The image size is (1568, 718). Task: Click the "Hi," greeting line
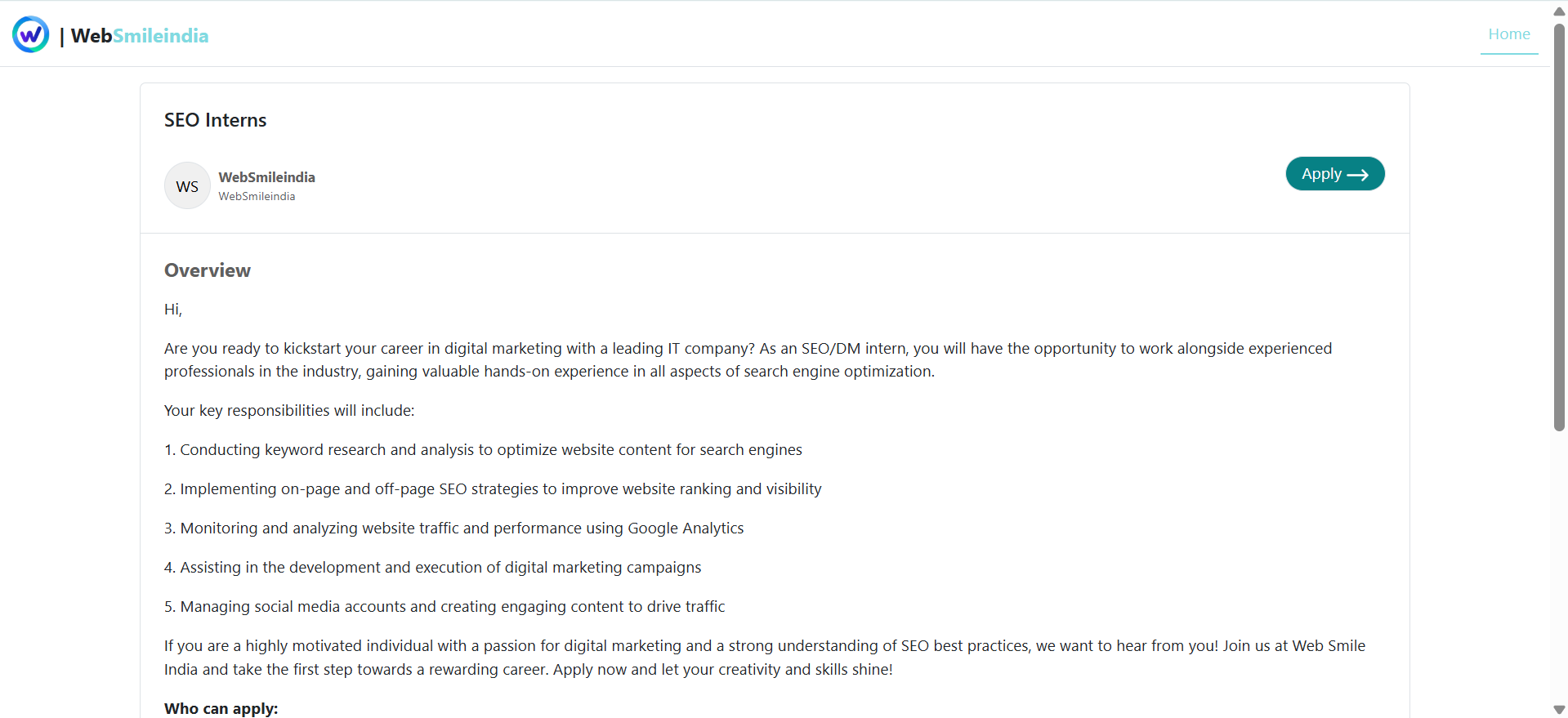(x=173, y=310)
